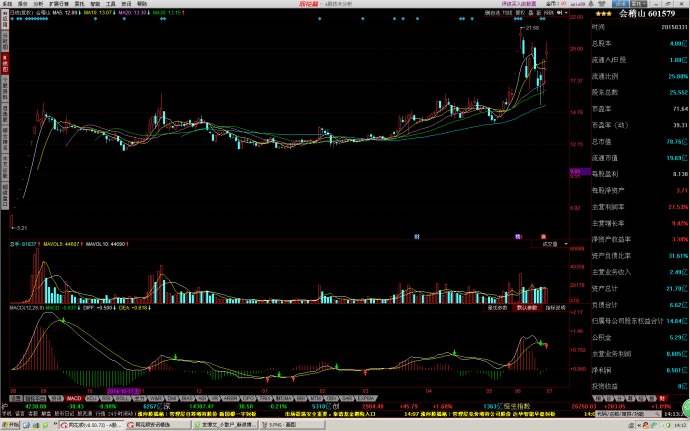
Task: Click the leftmost parameter button in the MACD header
Action: click(x=497, y=308)
